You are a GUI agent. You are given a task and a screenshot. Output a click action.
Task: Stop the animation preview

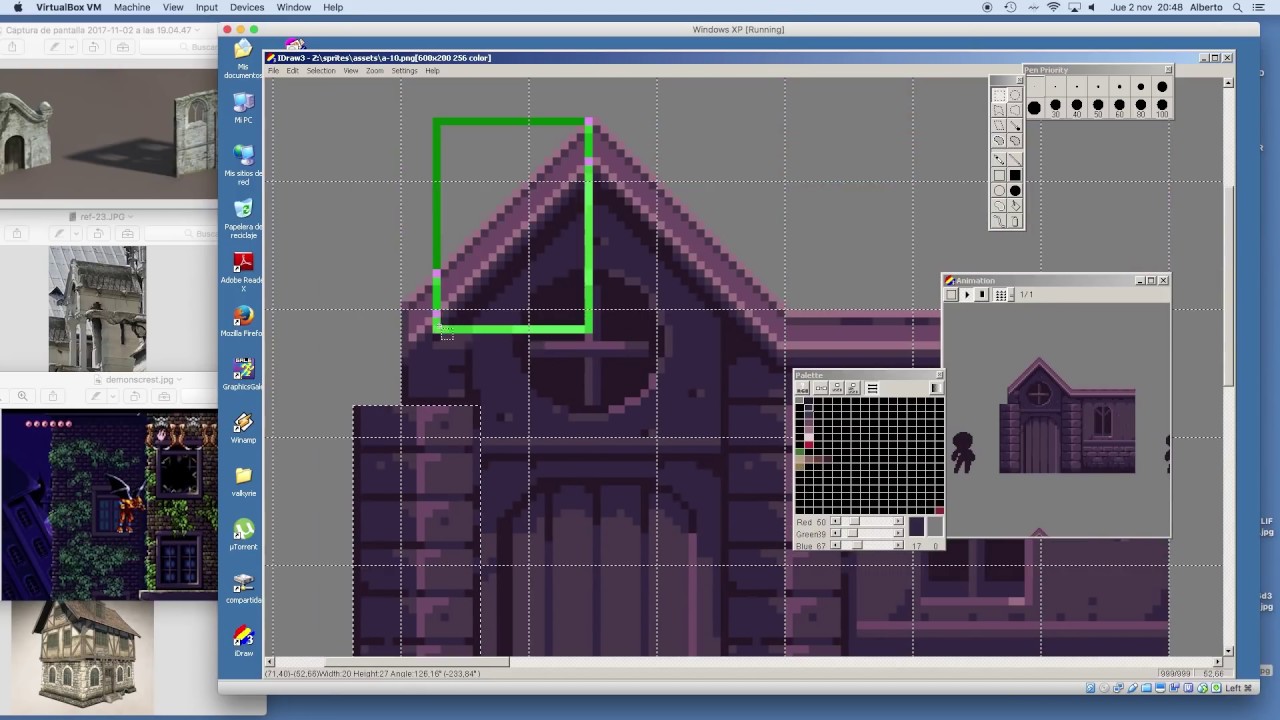[983, 294]
